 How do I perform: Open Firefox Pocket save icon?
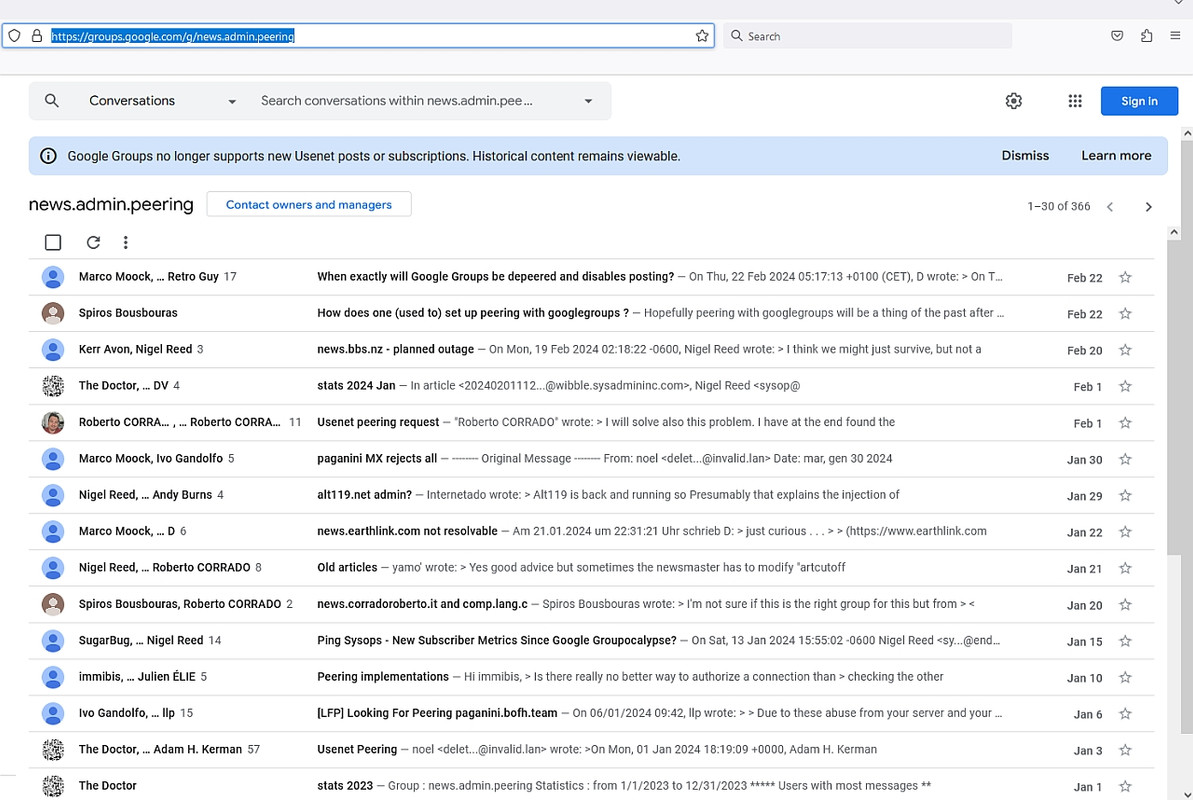tap(1117, 36)
